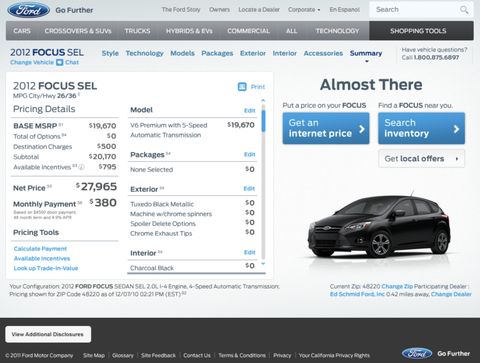Screen dimensions: 480x363
Task: Click arrow on Search inventory button
Action: coord(457,129)
